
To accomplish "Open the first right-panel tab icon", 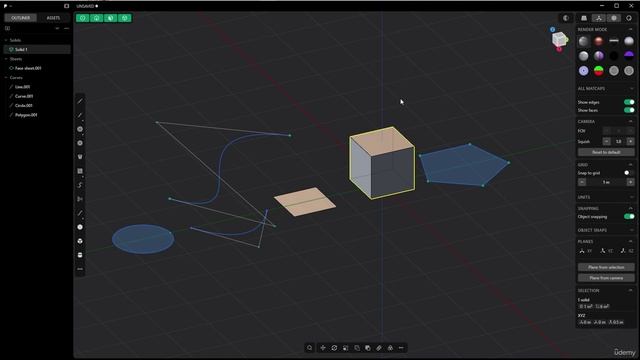I will (584, 18).
